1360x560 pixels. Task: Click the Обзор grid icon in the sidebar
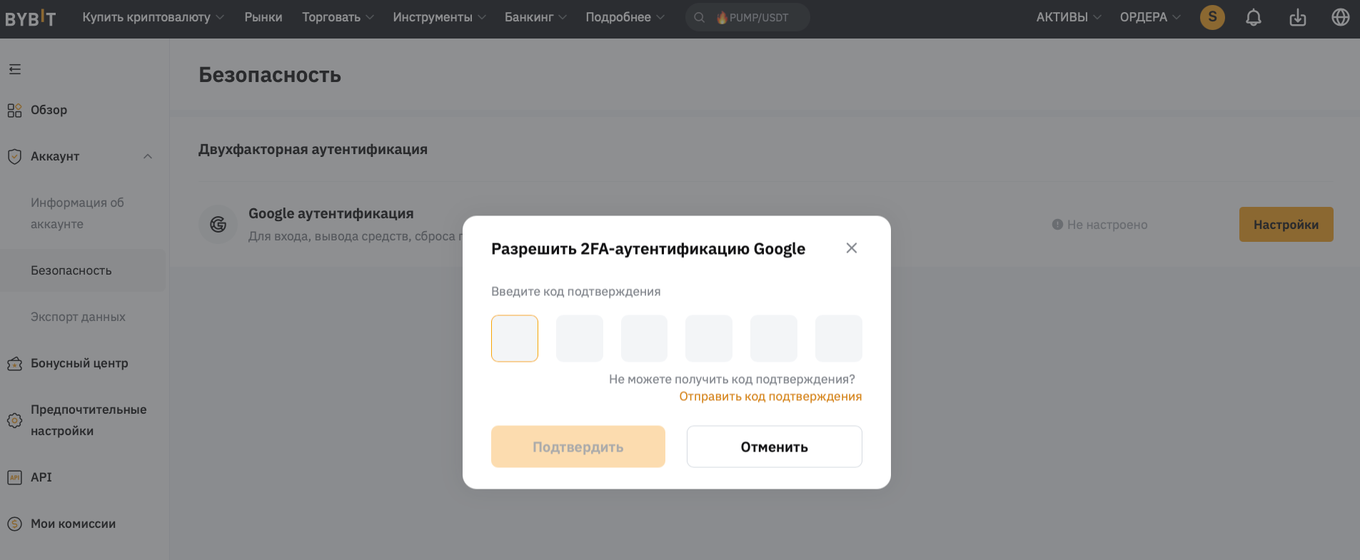tap(14, 110)
